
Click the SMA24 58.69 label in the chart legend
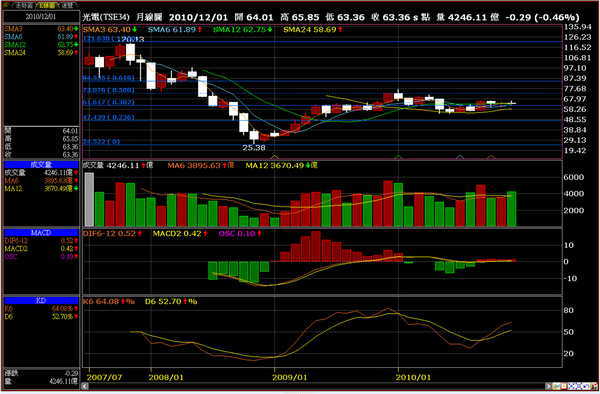[x=310, y=29]
